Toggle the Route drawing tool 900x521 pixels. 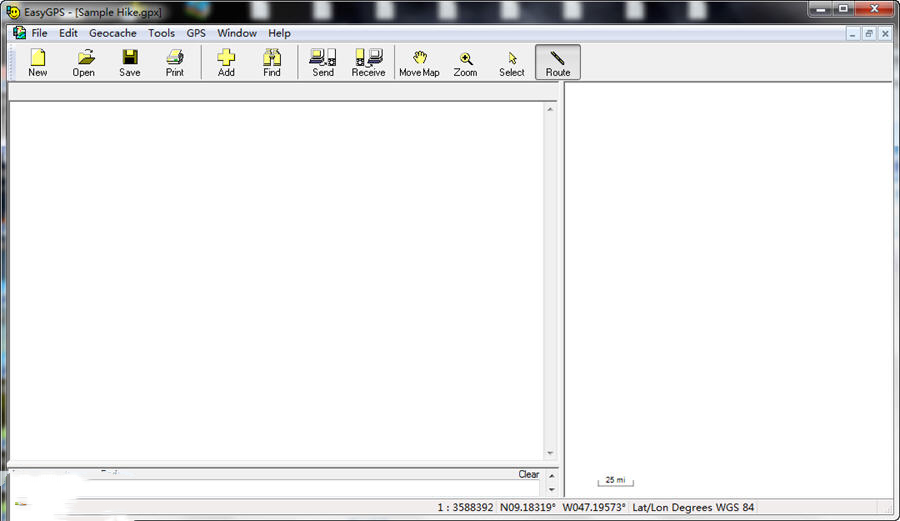pyautogui.click(x=558, y=63)
